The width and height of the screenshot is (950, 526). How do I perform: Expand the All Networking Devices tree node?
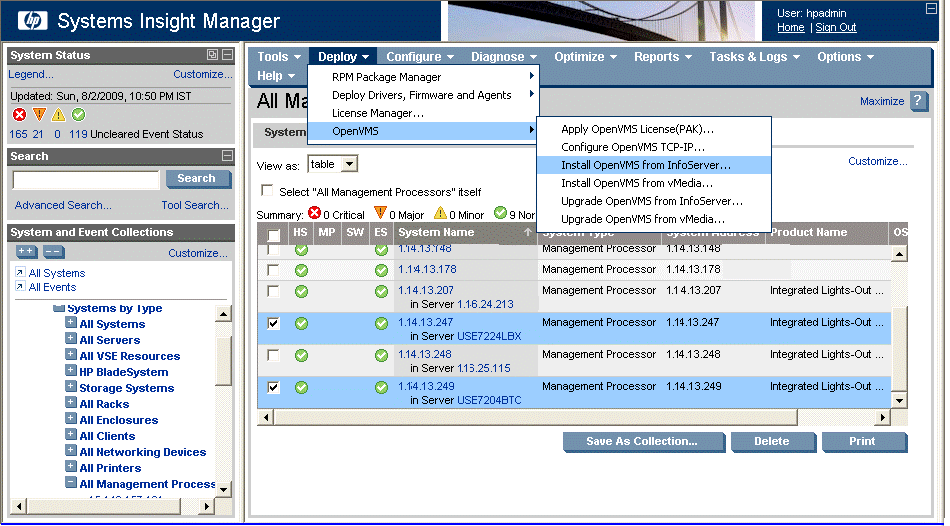(71, 450)
